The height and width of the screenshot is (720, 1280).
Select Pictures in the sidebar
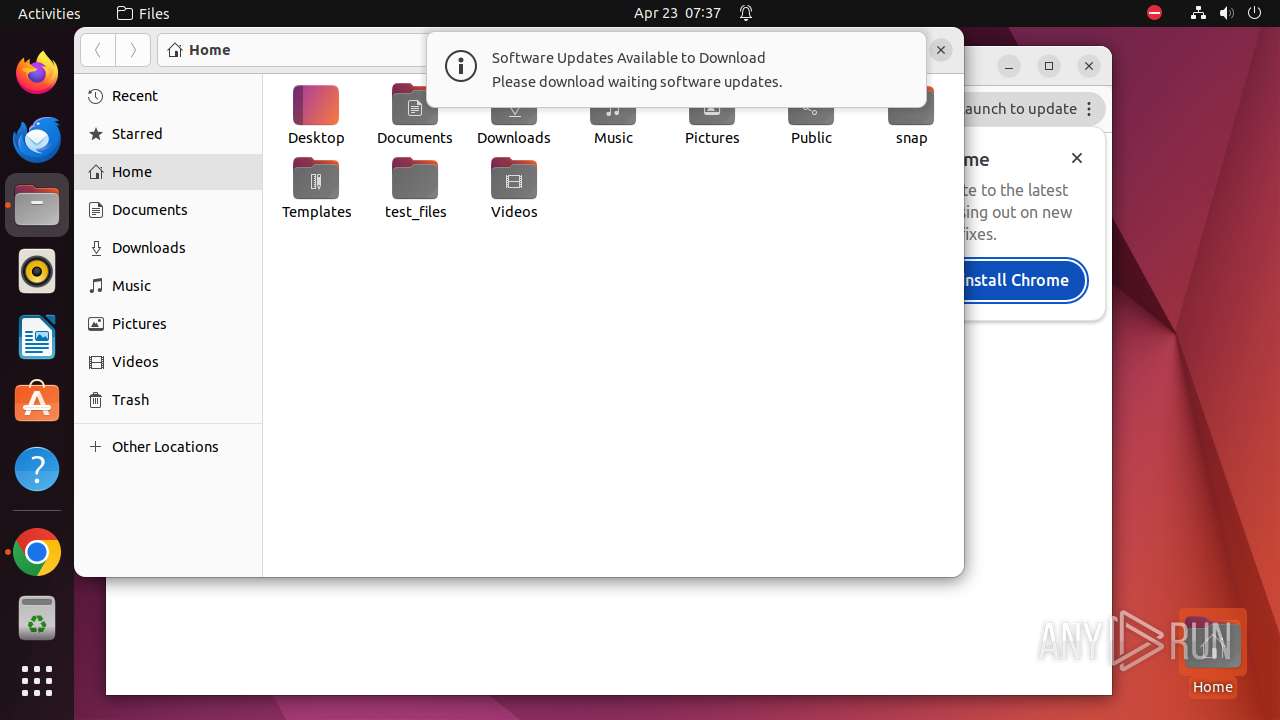pos(168,324)
